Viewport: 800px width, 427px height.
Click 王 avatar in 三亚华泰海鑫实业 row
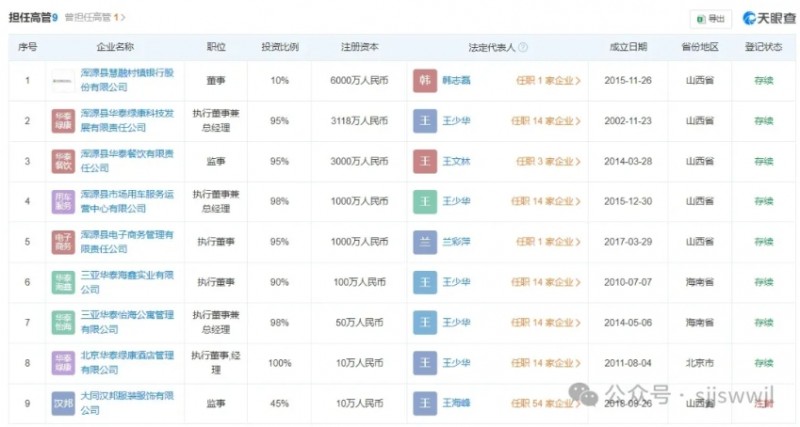[425, 282]
